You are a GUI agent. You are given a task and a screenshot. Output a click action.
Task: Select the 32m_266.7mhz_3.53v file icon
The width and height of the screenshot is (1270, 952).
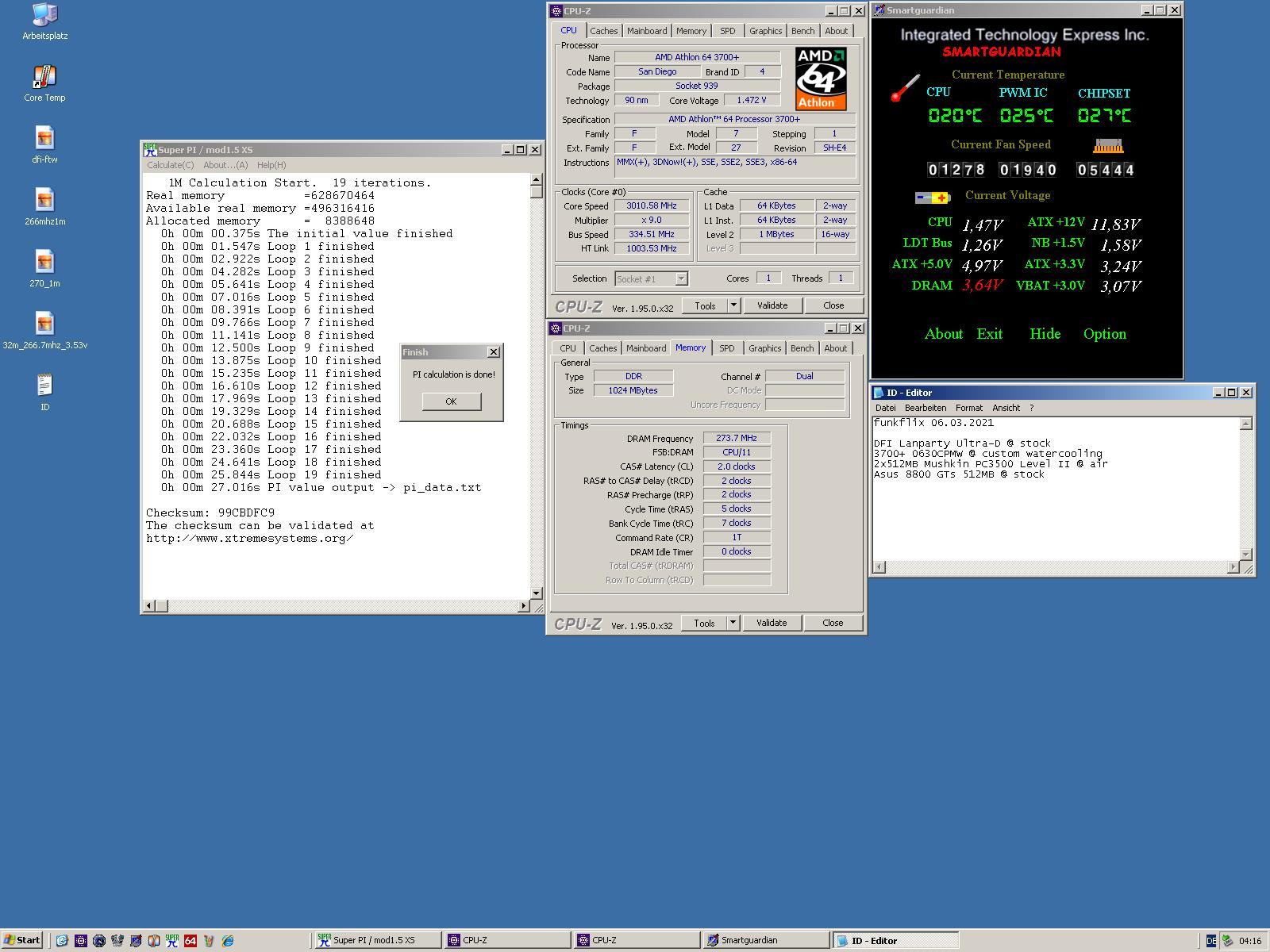coord(44,331)
